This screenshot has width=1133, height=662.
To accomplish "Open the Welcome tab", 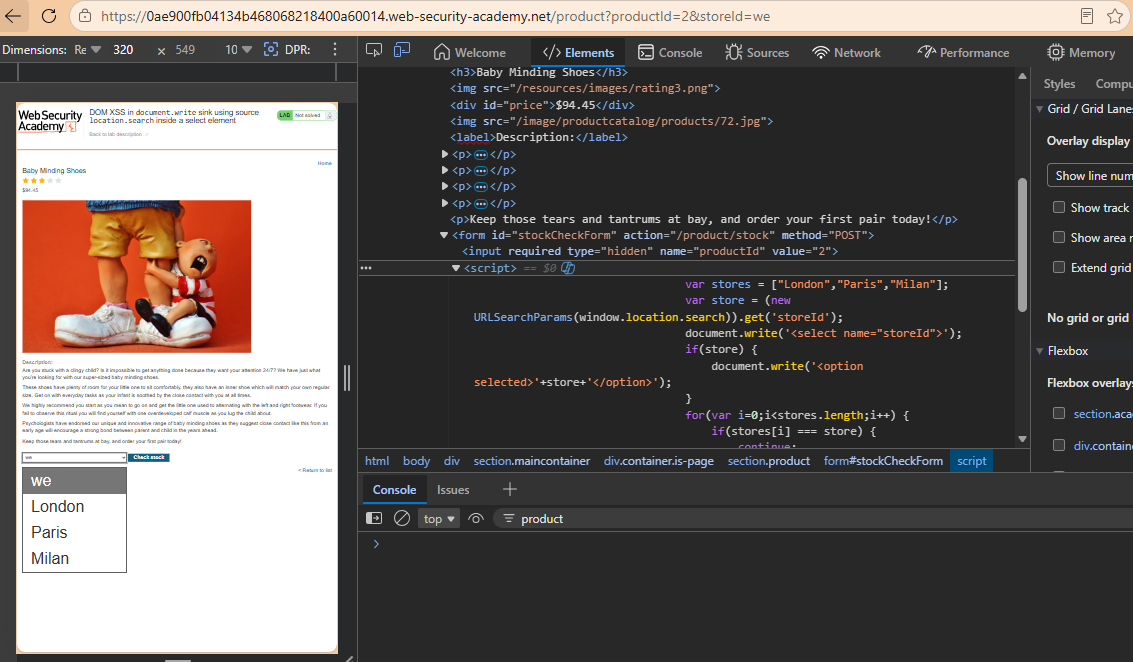I will click(x=470, y=53).
